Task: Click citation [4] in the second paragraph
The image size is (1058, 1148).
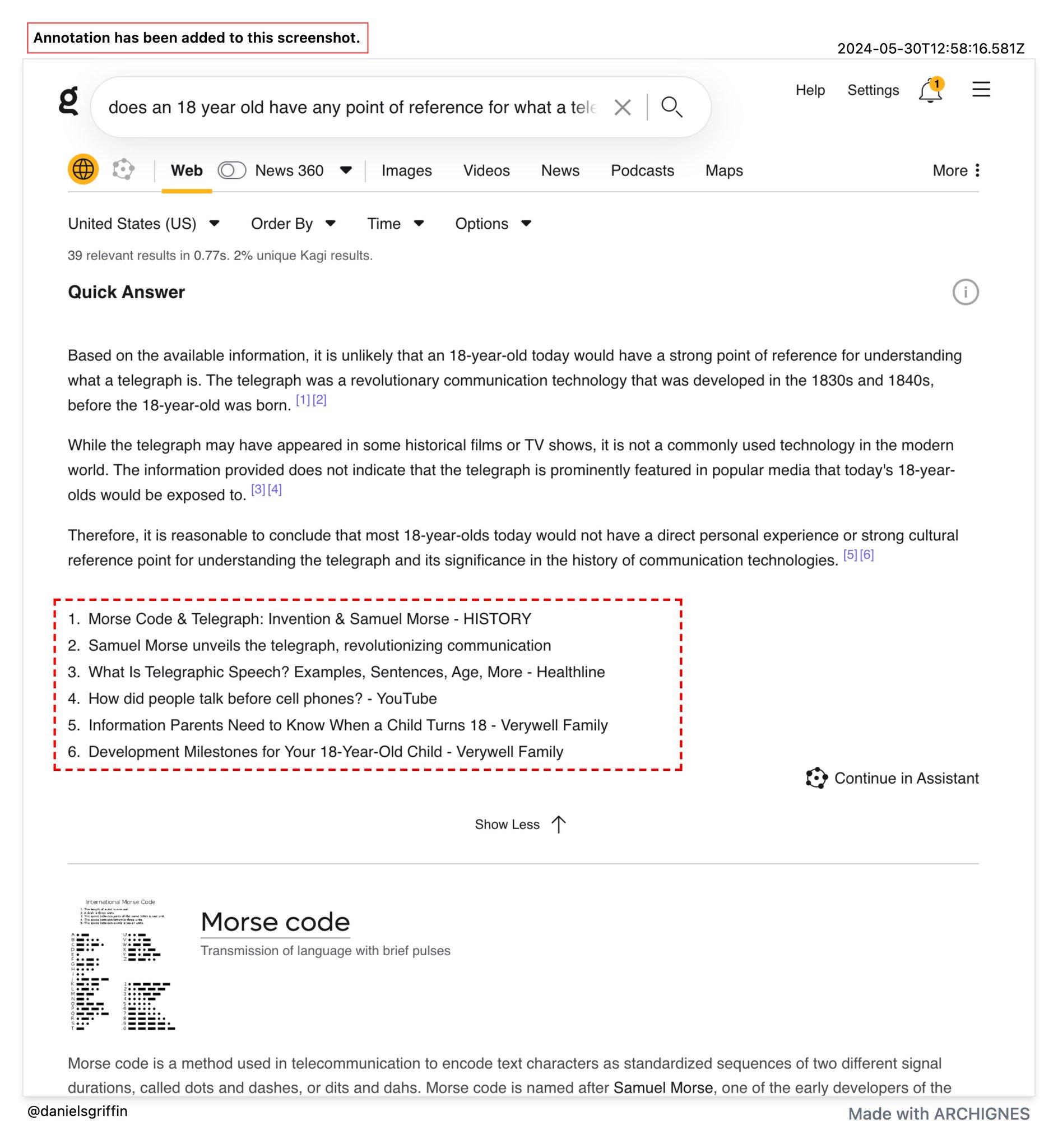Action: click(x=275, y=489)
